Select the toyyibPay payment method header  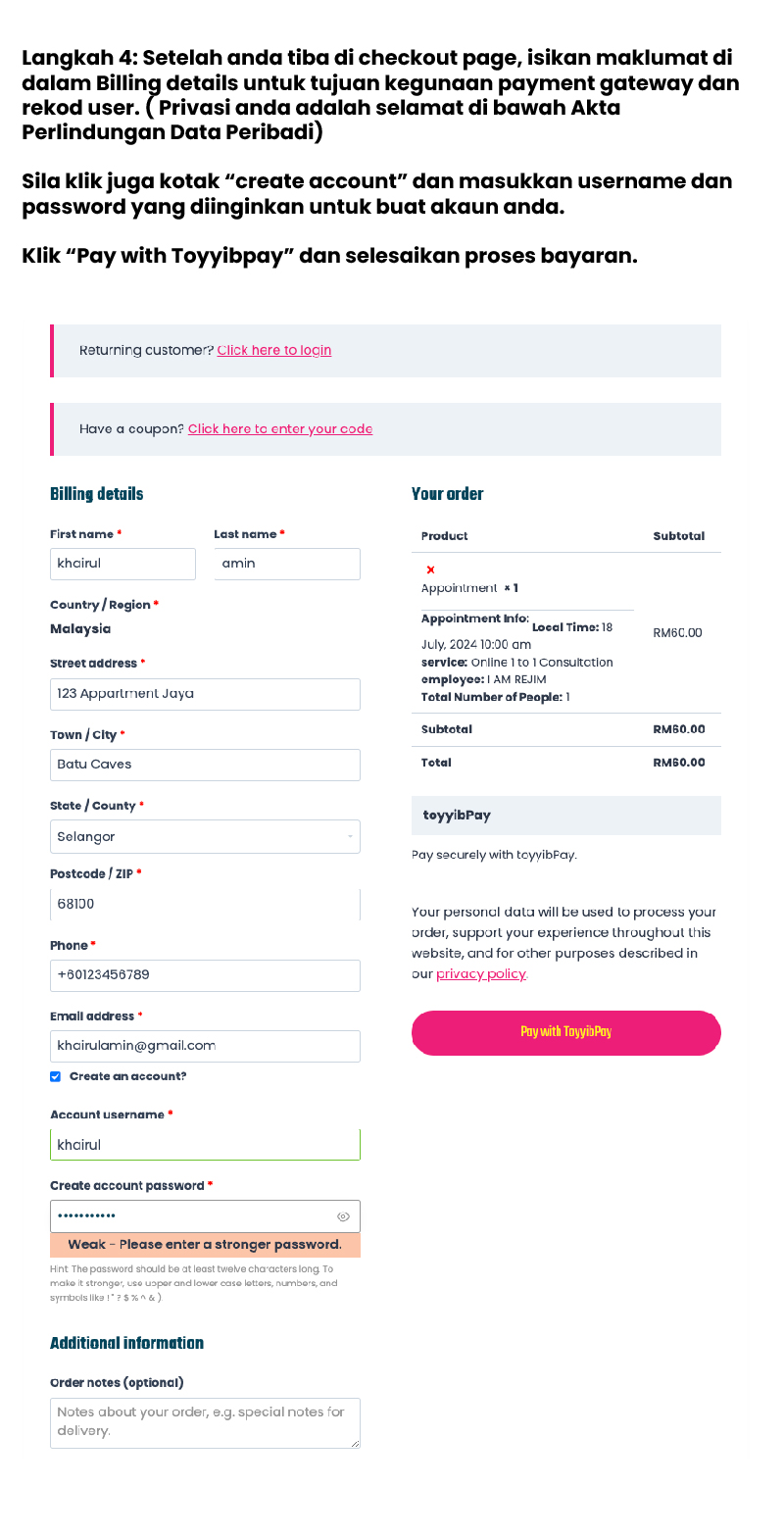pyautogui.click(x=565, y=816)
